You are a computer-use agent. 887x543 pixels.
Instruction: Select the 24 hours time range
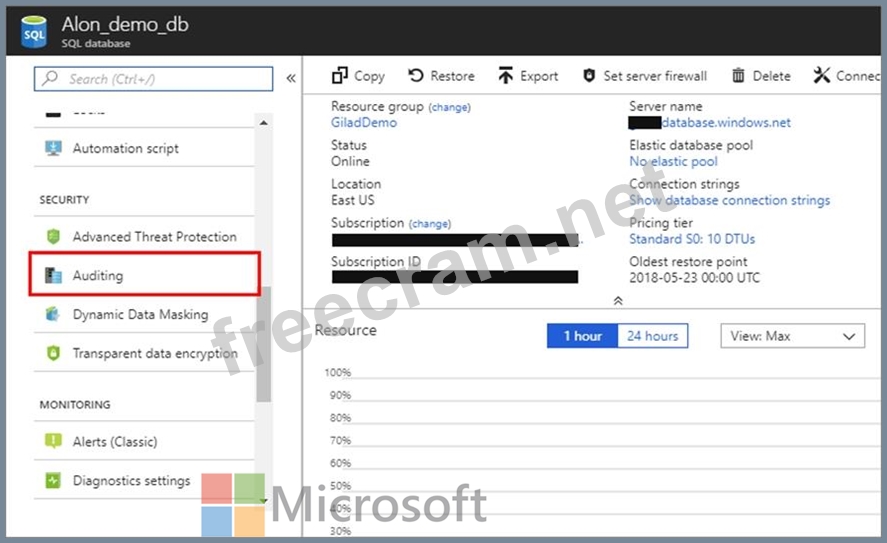pos(653,336)
